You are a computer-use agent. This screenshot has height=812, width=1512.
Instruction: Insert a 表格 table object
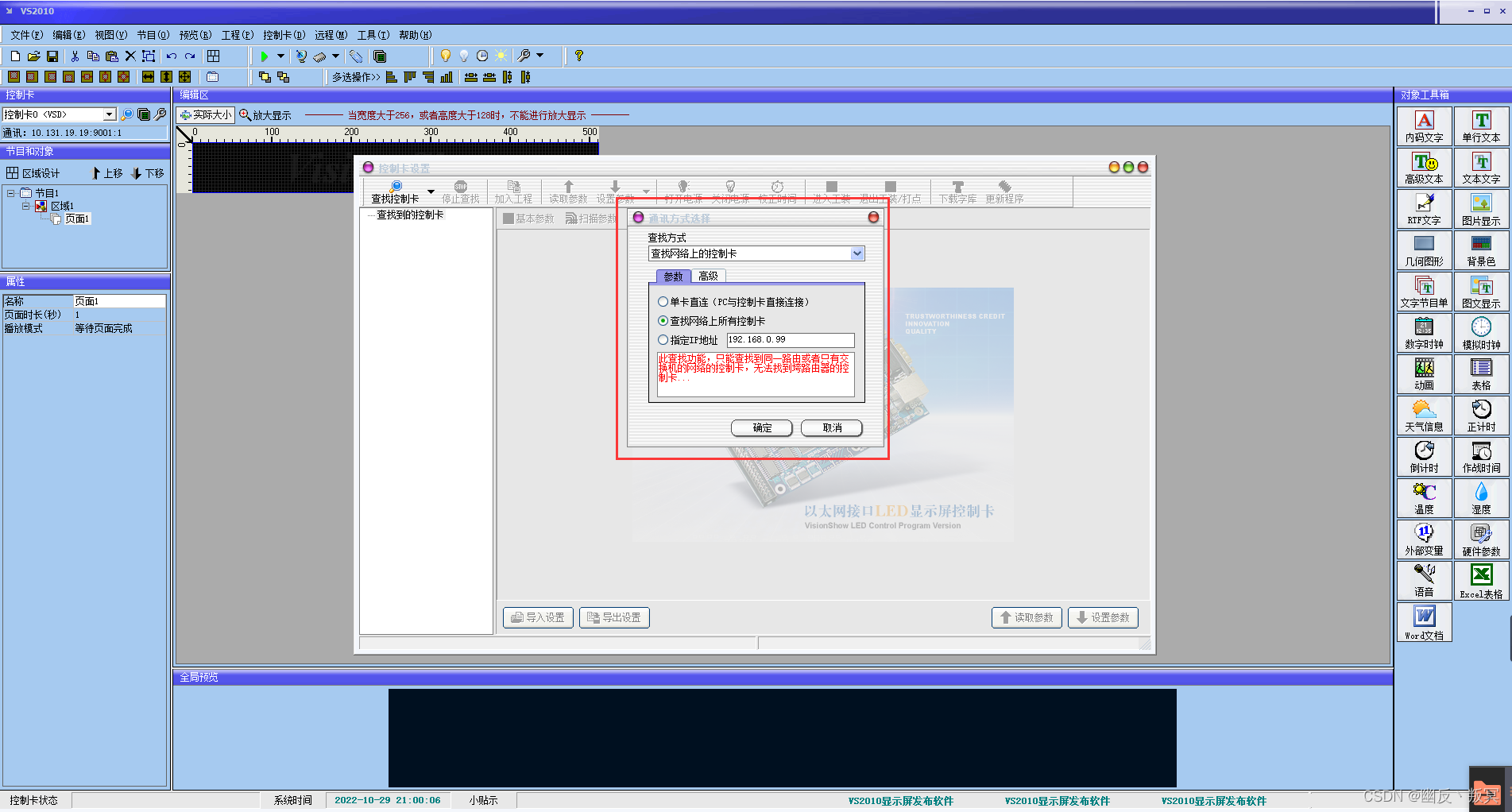pos(1482,374)
